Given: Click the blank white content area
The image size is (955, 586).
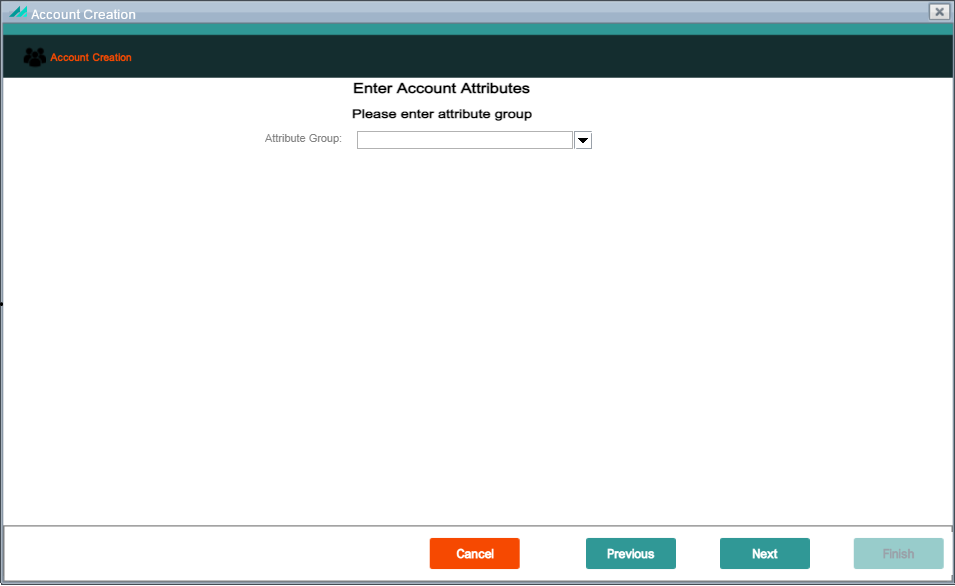Looking at the screenshot, I should (478, 335).
